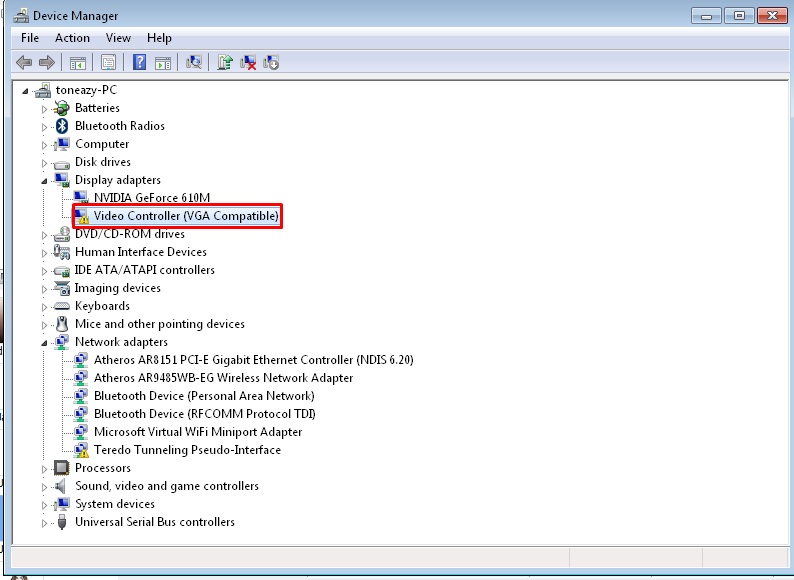Open the File menu
The width and height of the screenshot is (794, 580).
click(30, 38)
